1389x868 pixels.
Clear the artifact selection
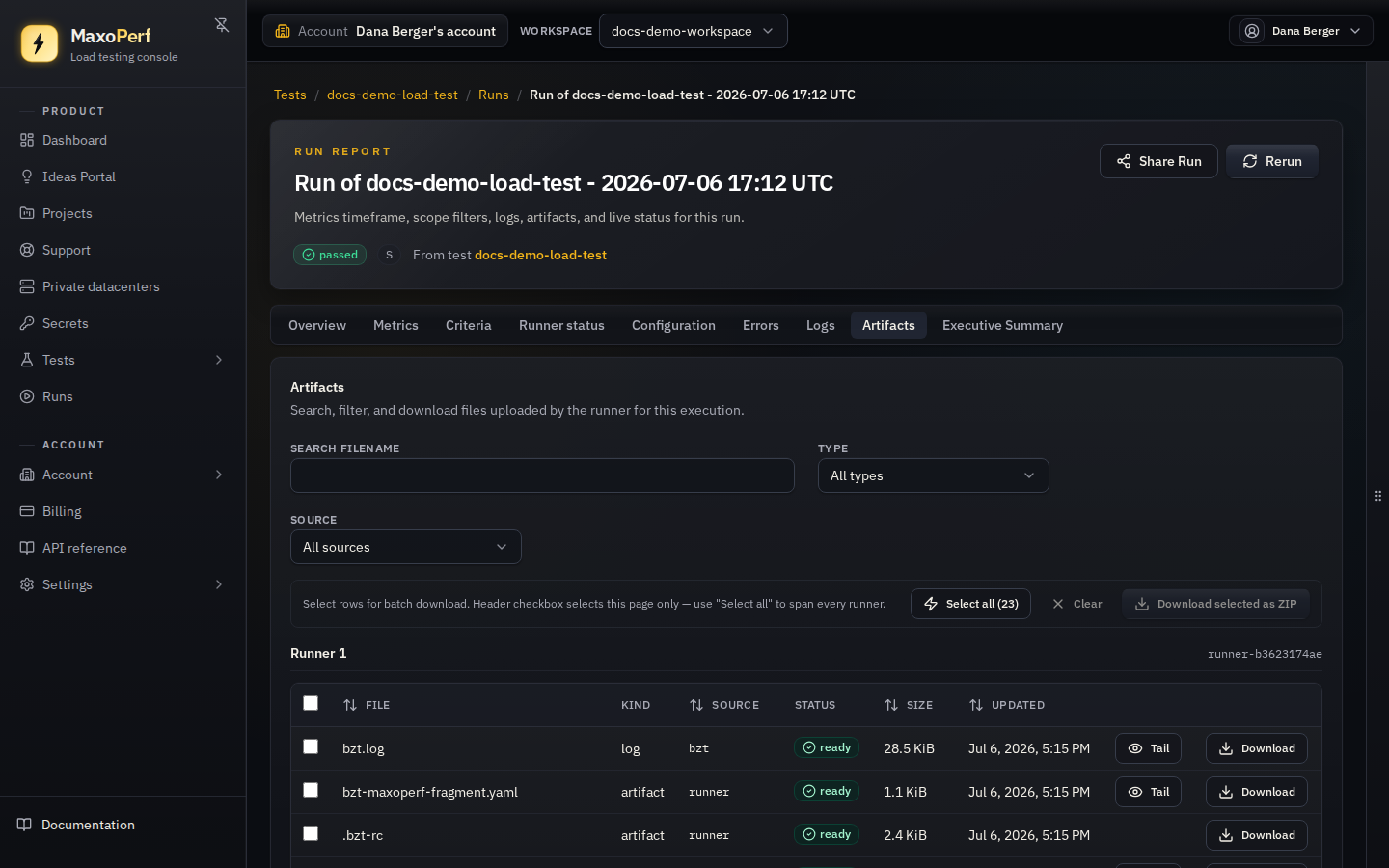point(1076,604)
